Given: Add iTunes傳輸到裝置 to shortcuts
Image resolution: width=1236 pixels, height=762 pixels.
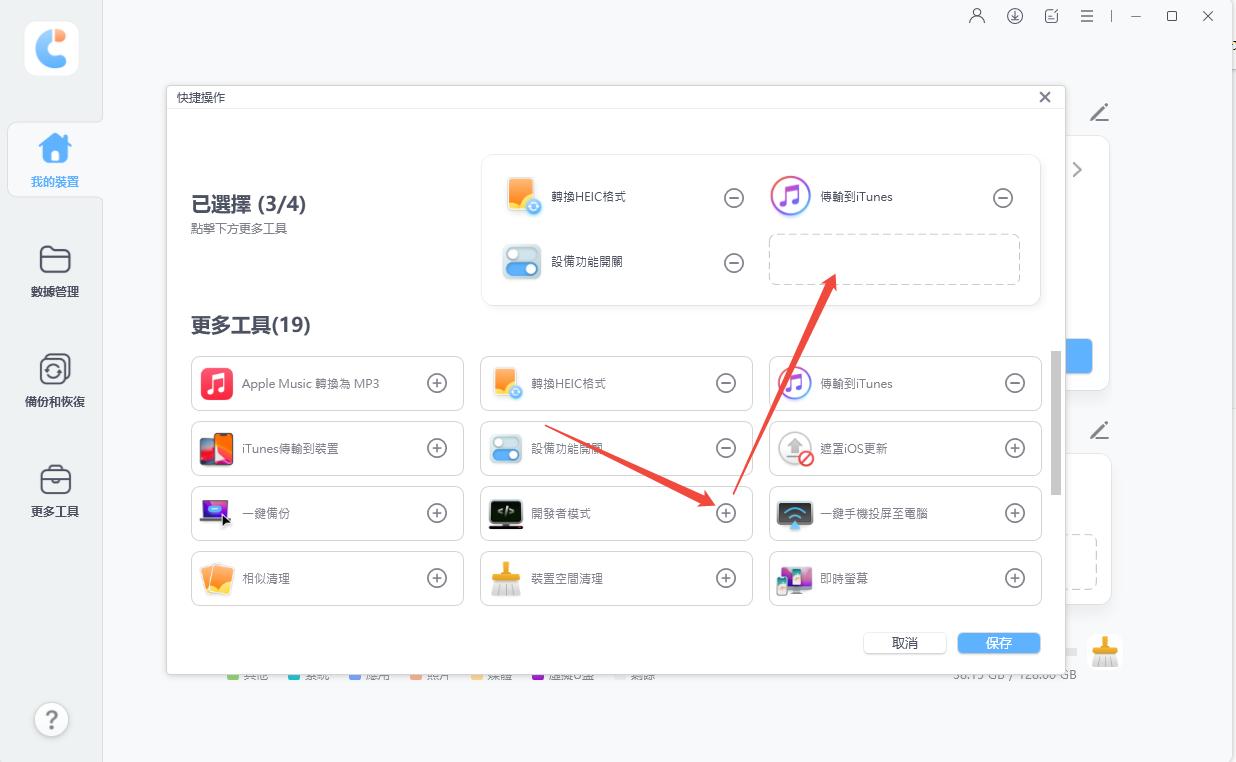Looking at the screenshot, I should click(437, 448).
